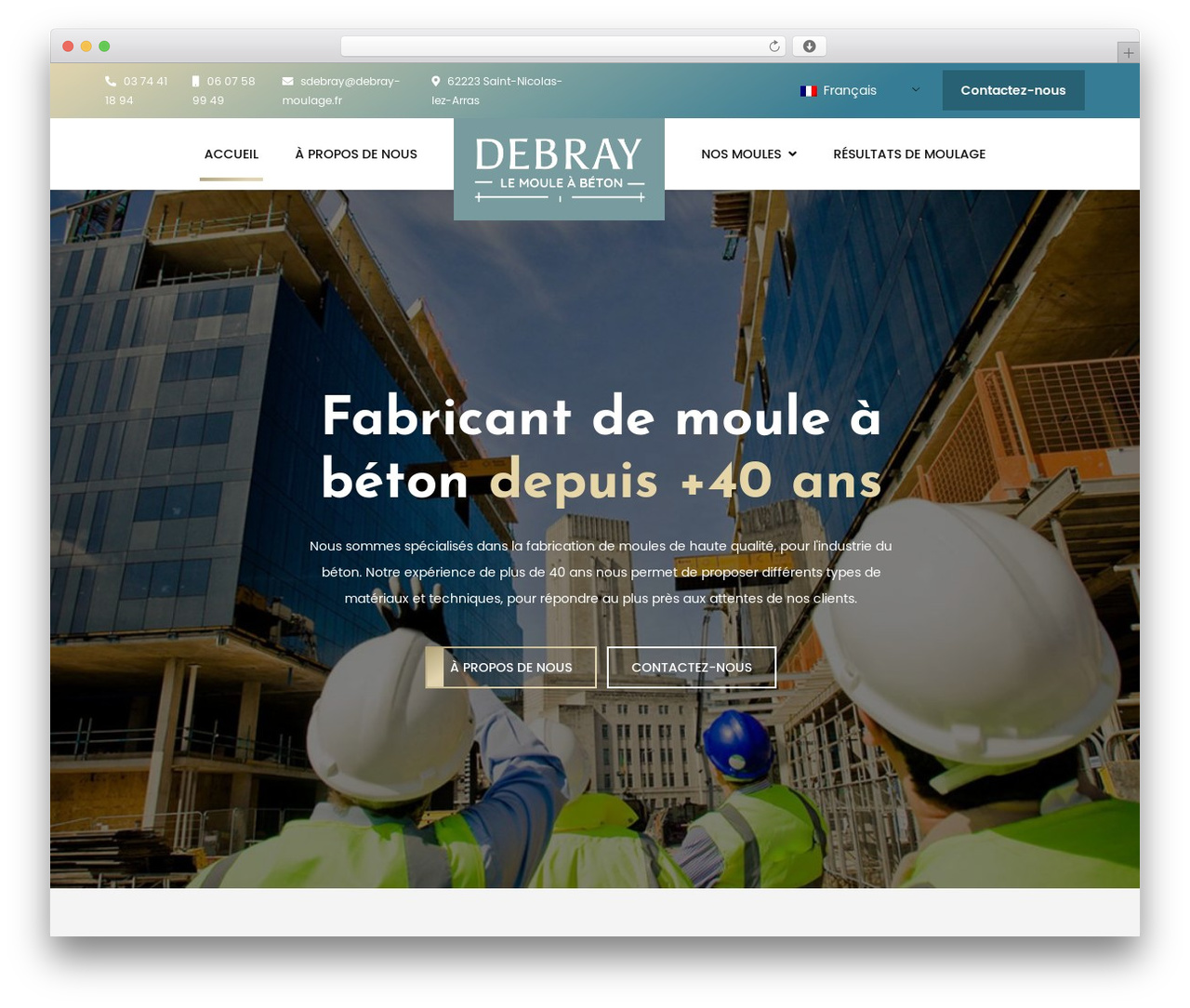Minimize the browser window with yellow button
This screenshot has height=1008, width=1190.
point(86,46)
